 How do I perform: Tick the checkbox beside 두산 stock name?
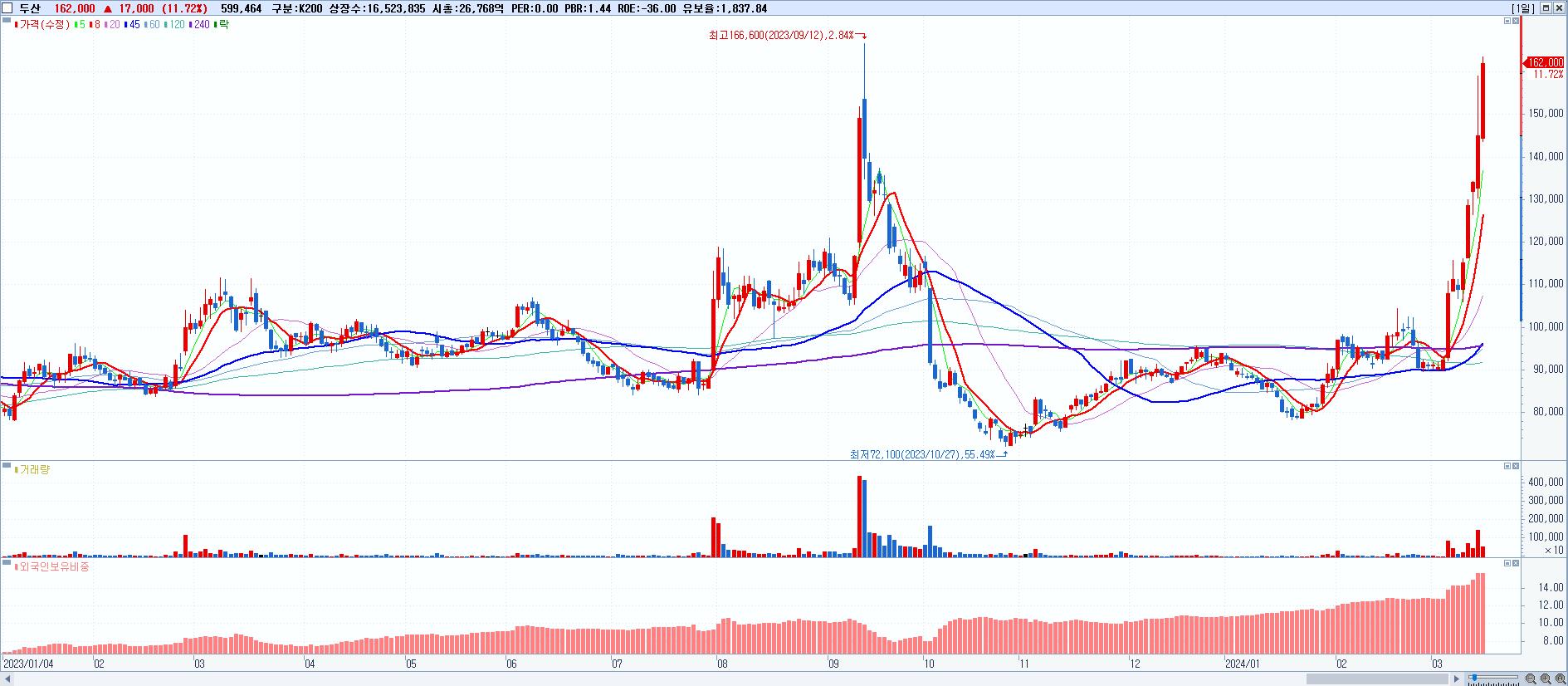pos(7,8)
